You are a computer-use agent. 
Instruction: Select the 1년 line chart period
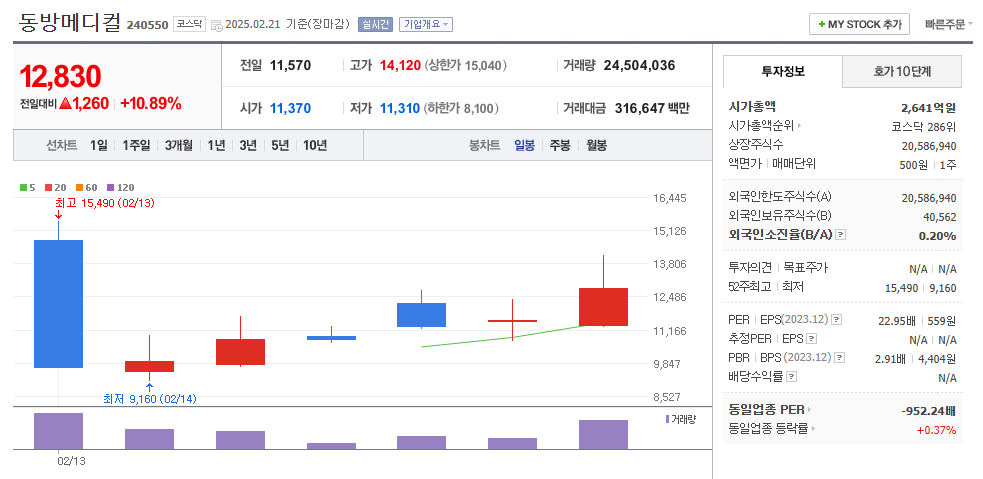pyautogui.click(x=216, y=145)
